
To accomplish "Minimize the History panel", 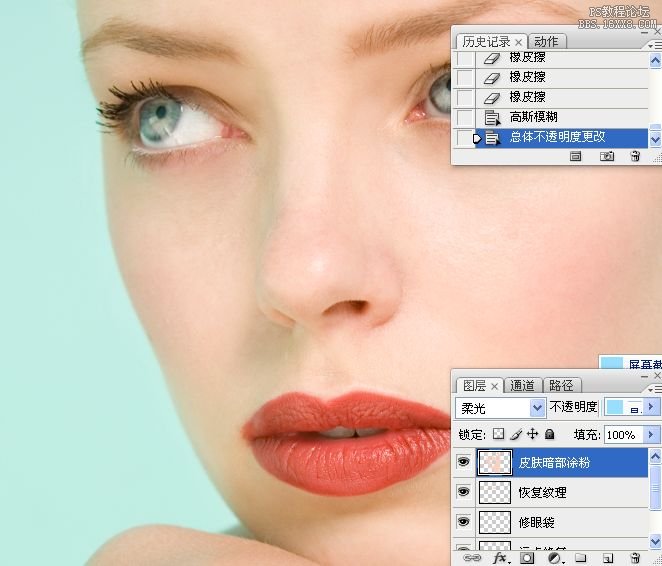I will point(644,32).
